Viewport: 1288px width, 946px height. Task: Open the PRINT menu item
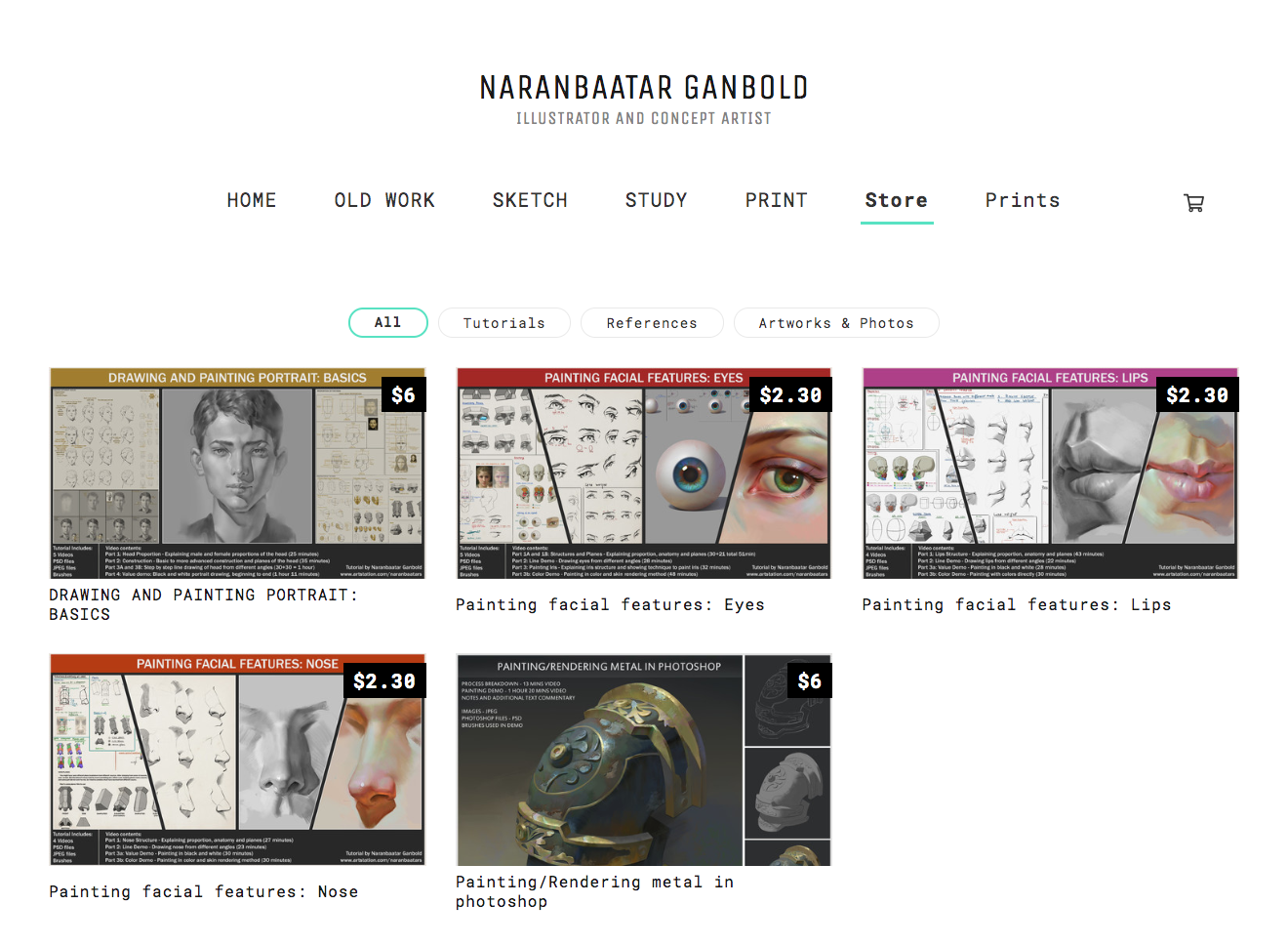tap(777, 200)
